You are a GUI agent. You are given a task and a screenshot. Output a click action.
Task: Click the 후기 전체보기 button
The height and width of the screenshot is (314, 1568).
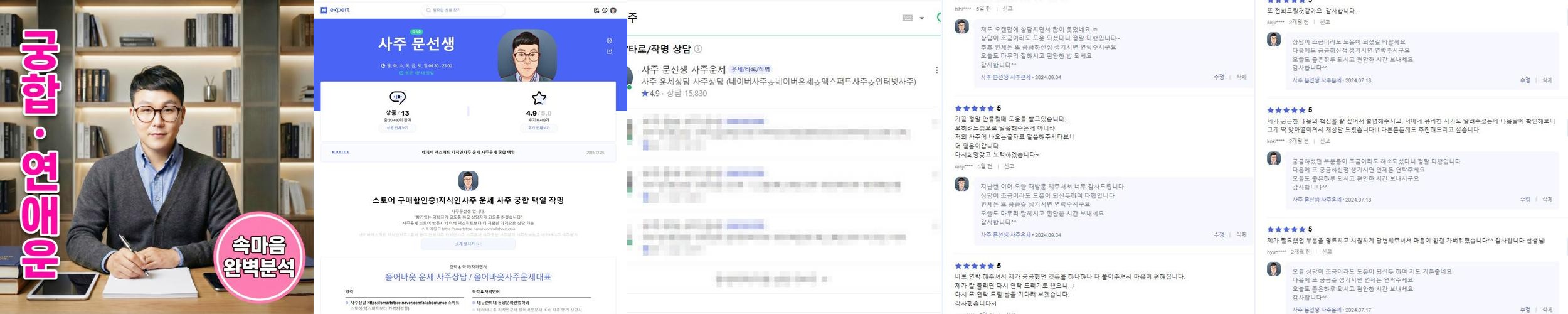tap(538, 127)
